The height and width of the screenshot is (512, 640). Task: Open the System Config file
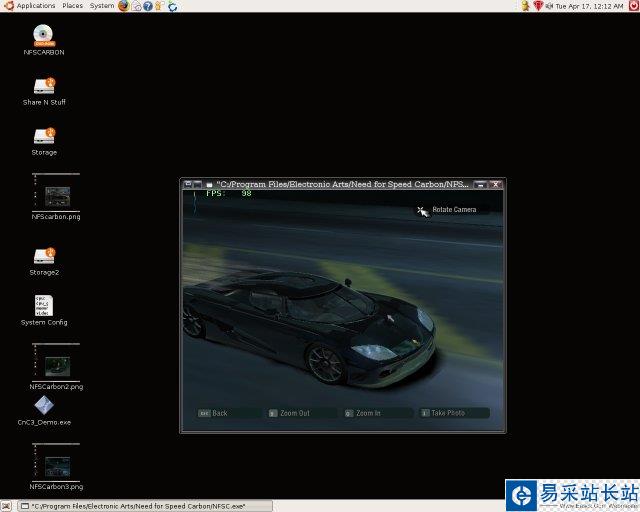click(x=44, y=305)
